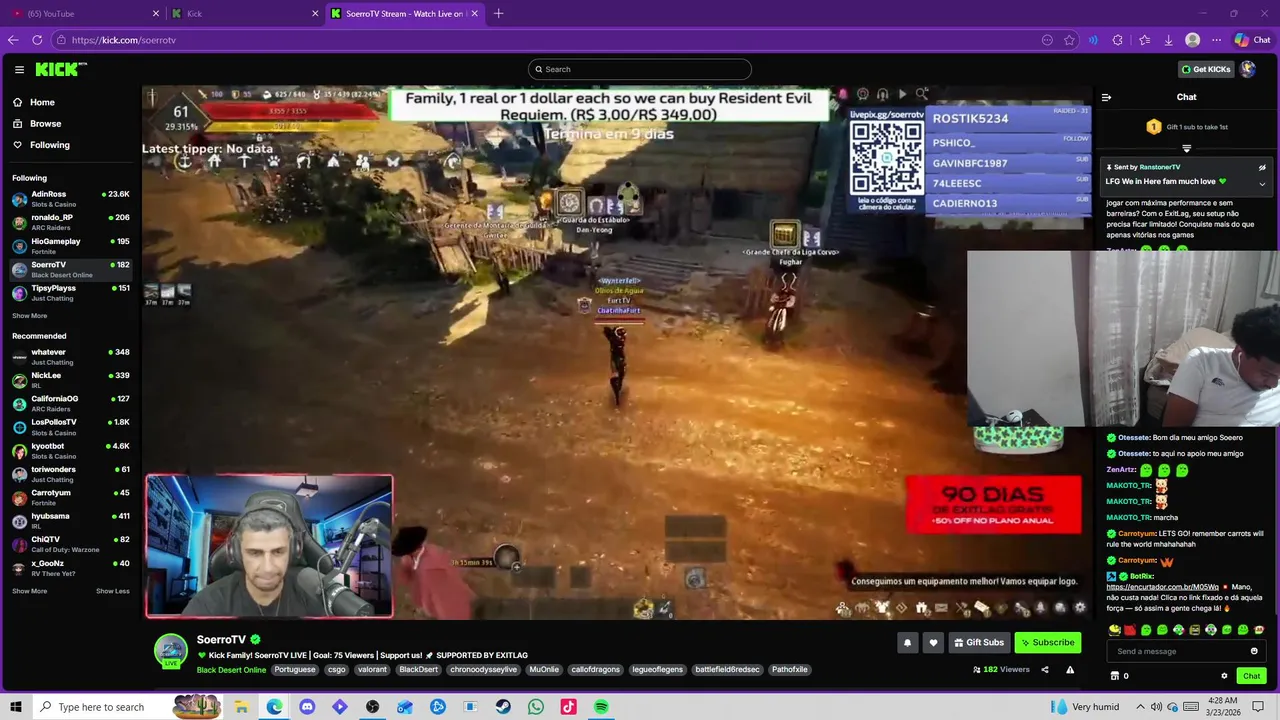This screenshot has width=1280, height=720.
Task: Switch to the Kick browser tab
Action: tap(244, 14)
